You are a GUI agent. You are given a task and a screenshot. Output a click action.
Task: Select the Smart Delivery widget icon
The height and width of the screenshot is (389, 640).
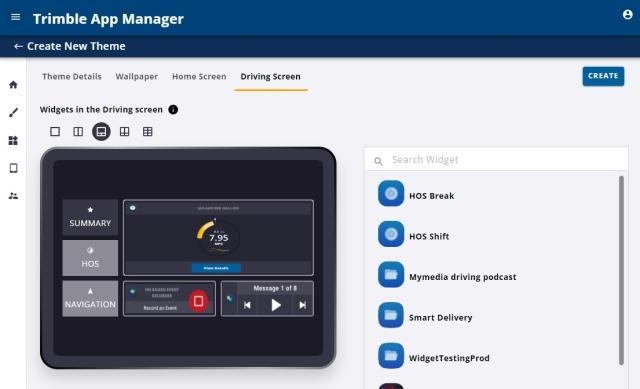[391, 315]
